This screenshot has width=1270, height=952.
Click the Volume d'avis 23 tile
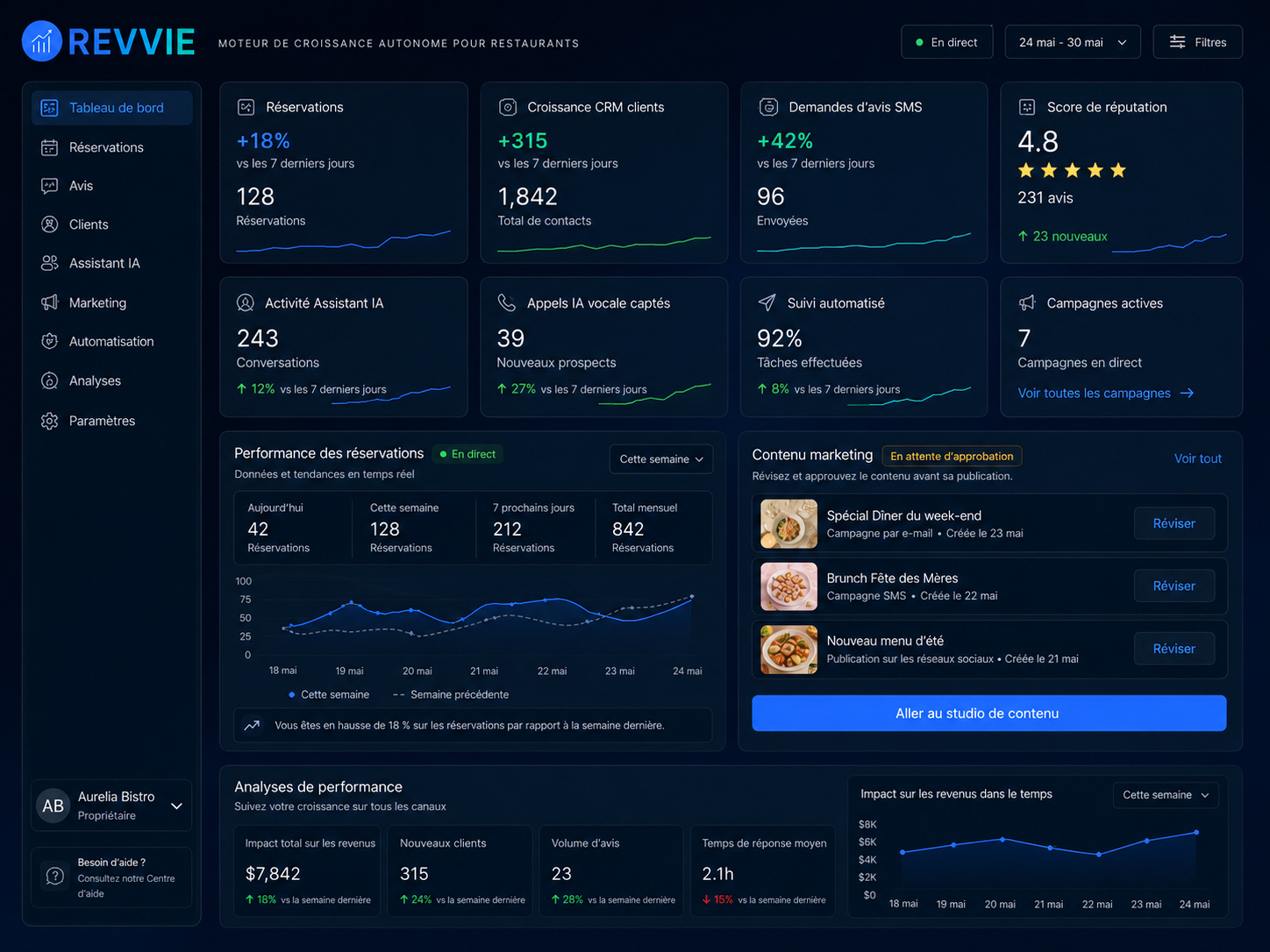pos(611,870)
